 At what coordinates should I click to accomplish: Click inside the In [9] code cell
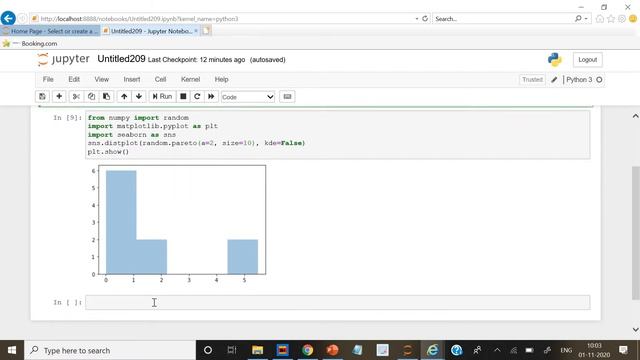pyautogui.click(x=338, y=135)
